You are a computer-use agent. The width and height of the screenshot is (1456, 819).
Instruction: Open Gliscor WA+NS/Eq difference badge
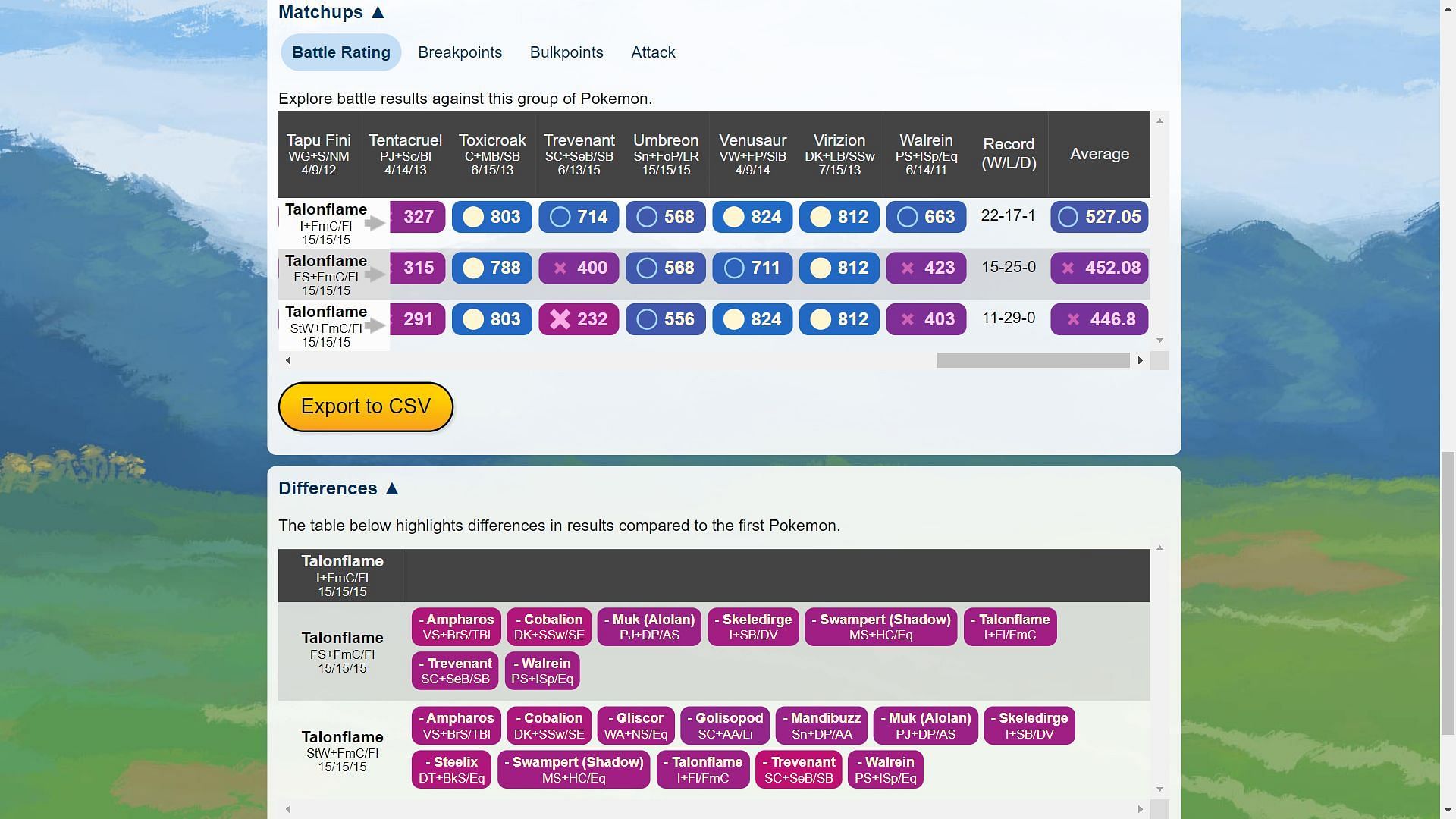coord(636,726)
